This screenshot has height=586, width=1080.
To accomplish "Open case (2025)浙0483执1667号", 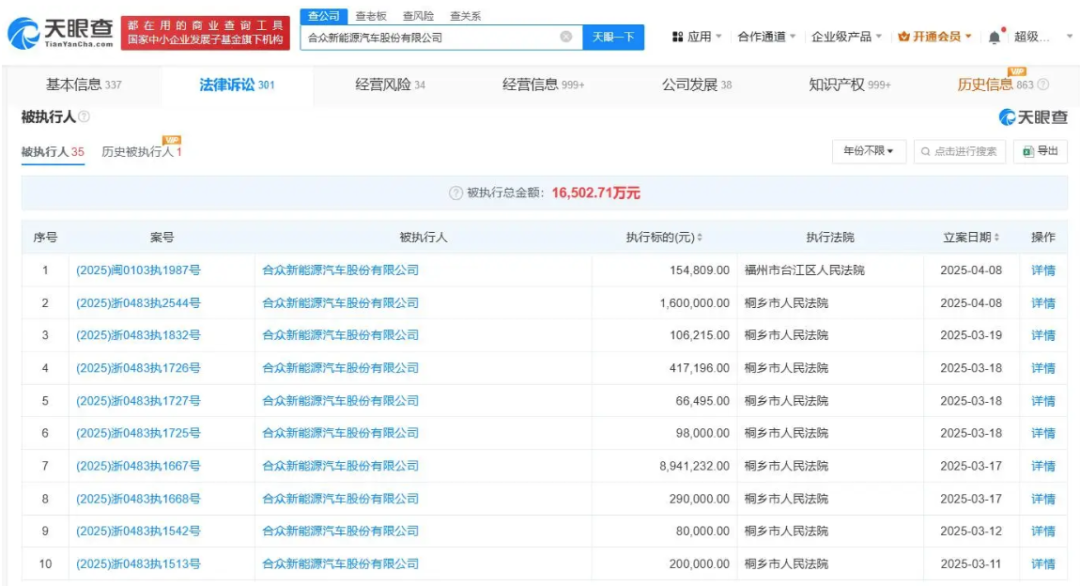I will pos(138,466).
